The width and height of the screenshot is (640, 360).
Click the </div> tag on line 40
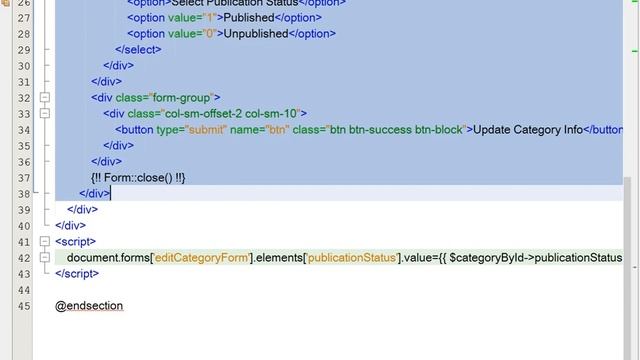coord(71,225)
